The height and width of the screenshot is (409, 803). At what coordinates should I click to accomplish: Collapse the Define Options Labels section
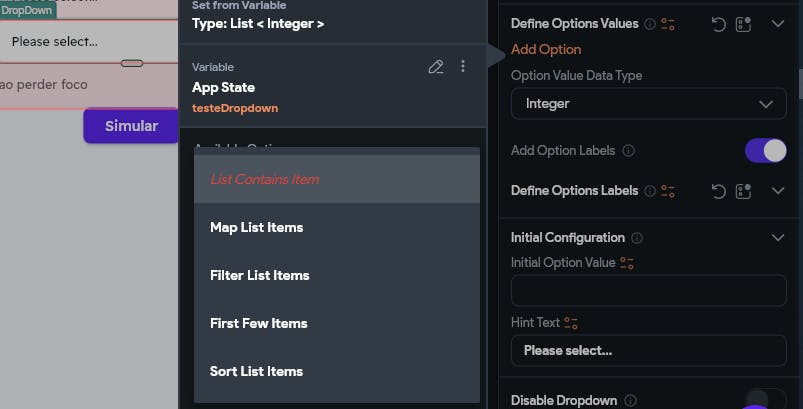pos(778,191)
